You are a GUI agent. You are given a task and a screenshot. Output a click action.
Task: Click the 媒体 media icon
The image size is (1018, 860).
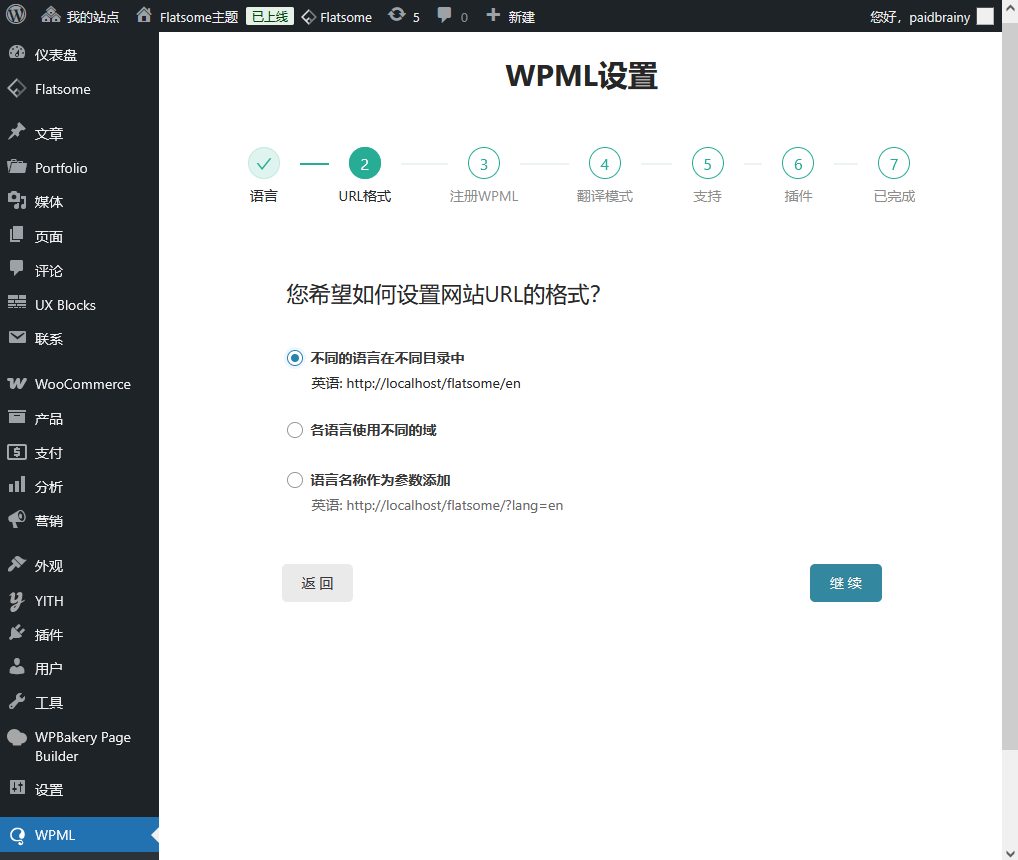click(17, 201)
